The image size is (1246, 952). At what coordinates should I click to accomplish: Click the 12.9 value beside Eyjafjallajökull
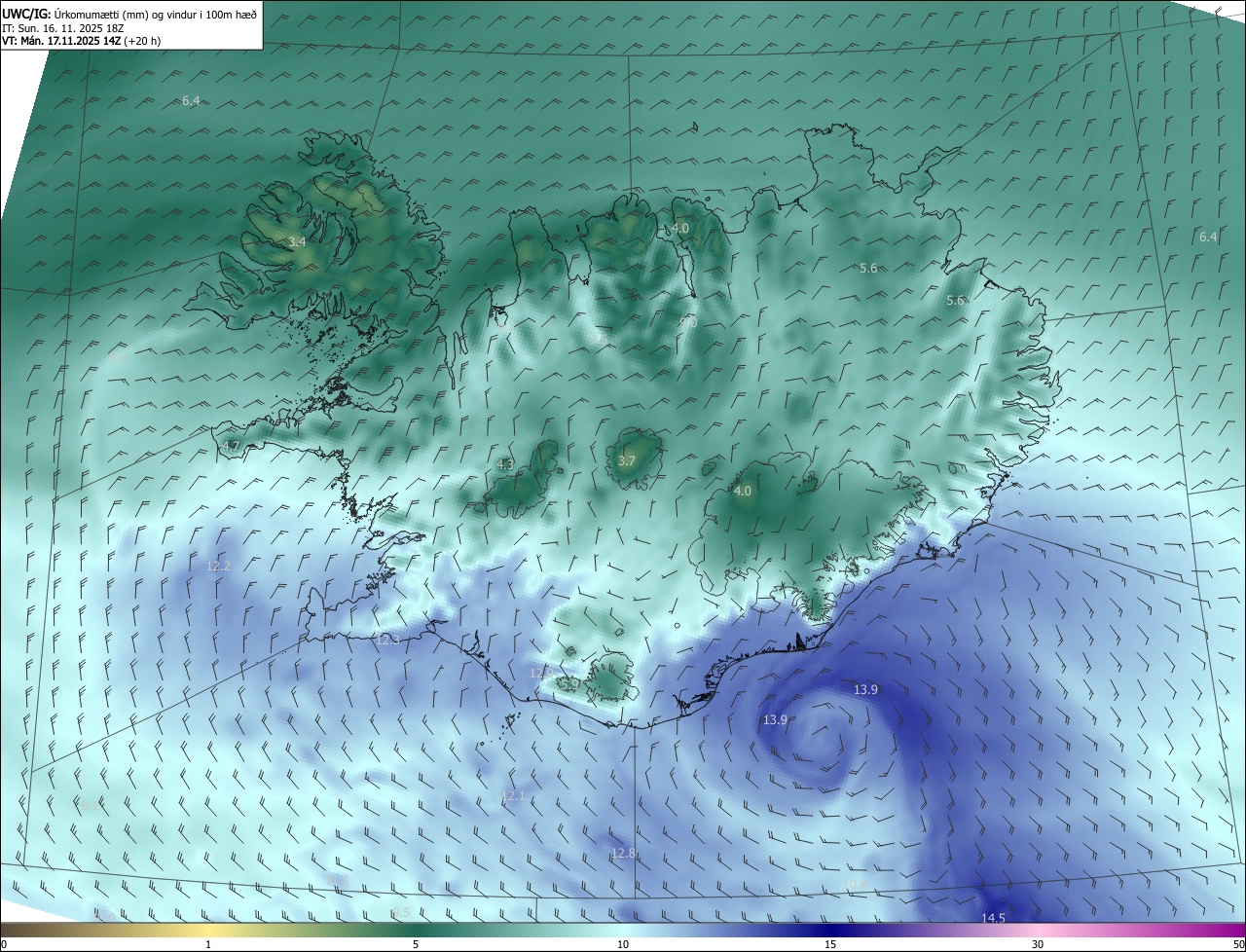[x=541, y=673]
